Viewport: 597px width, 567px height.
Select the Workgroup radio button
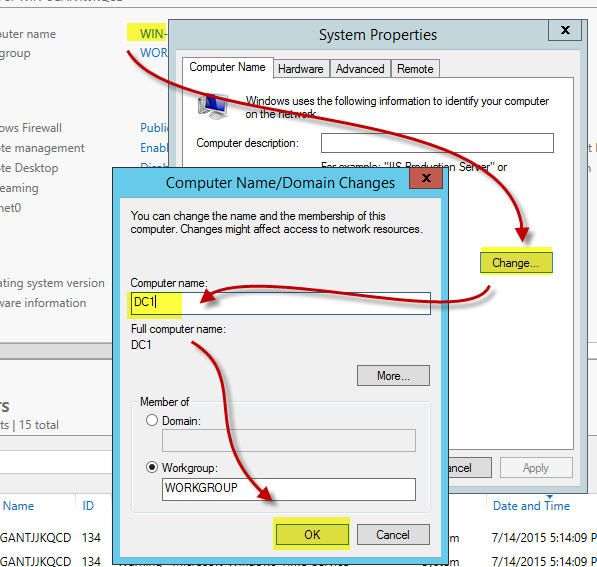click(x=152, y=467)
